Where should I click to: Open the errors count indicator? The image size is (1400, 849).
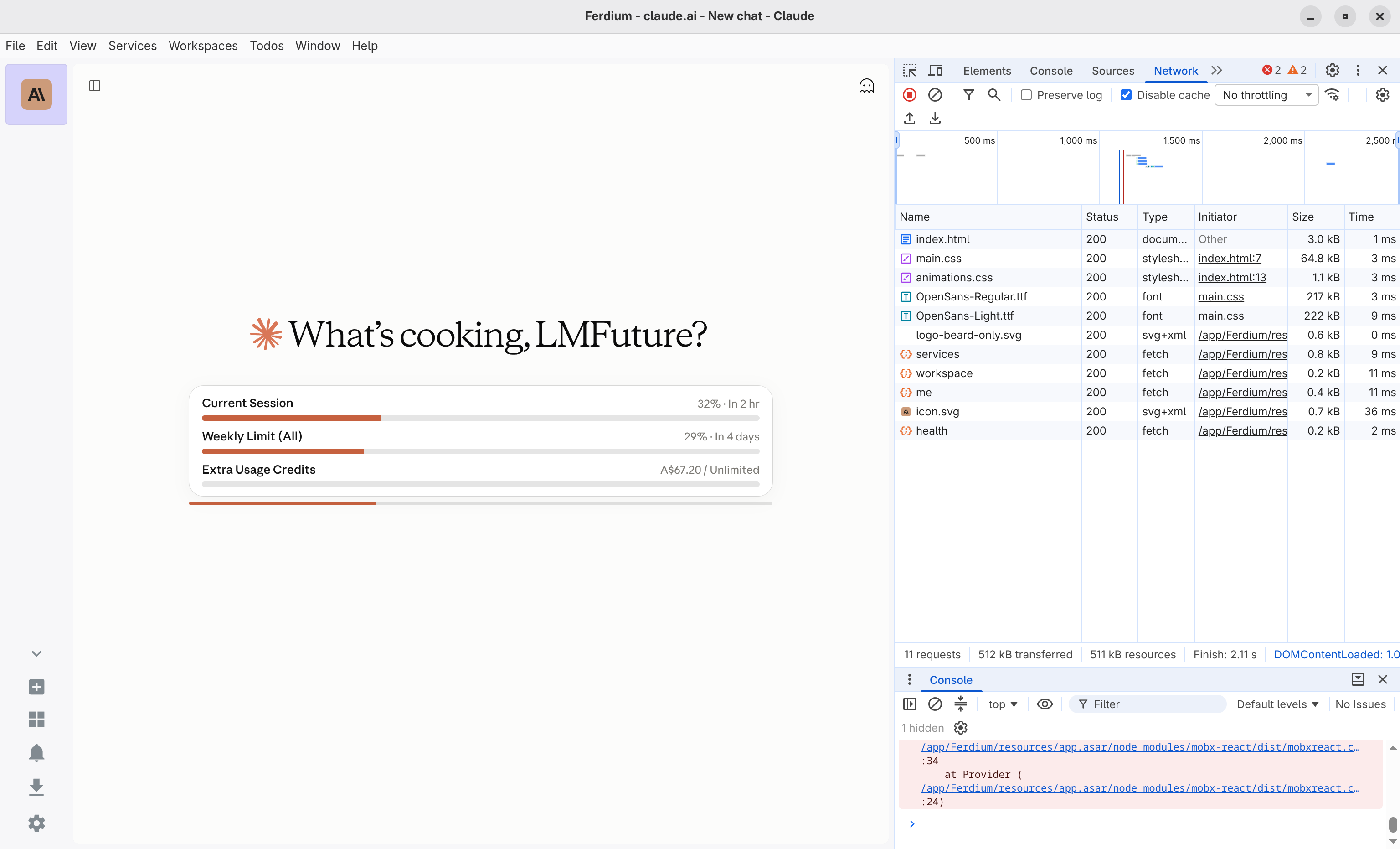coord(1271,70)
